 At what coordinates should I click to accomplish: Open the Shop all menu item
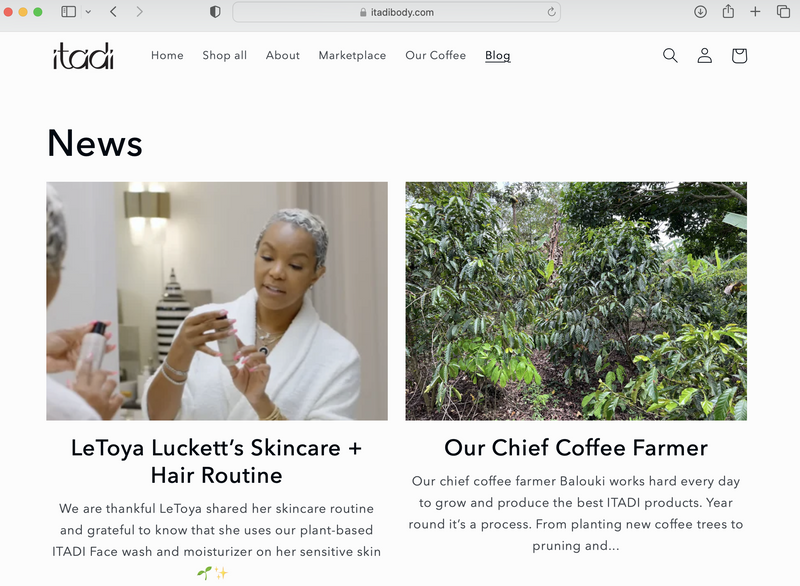[224, 55]
